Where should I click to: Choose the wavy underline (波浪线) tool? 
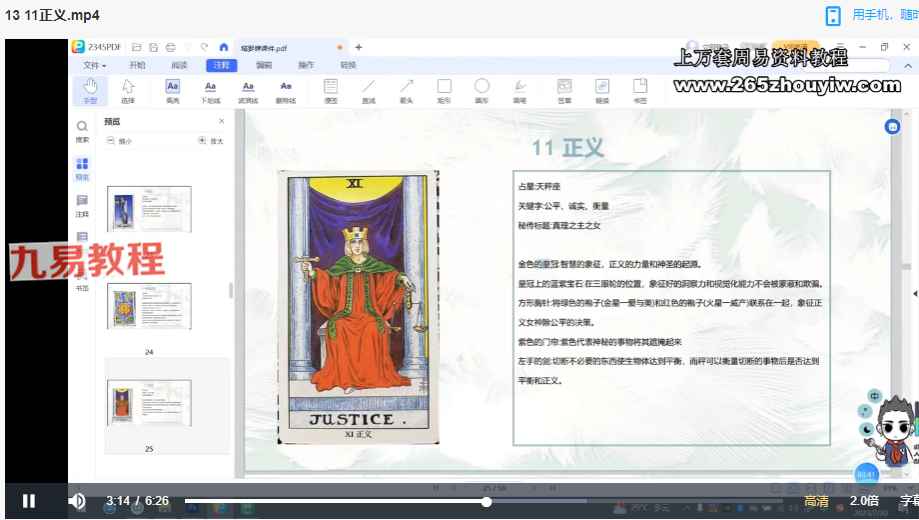coord(248,91)
